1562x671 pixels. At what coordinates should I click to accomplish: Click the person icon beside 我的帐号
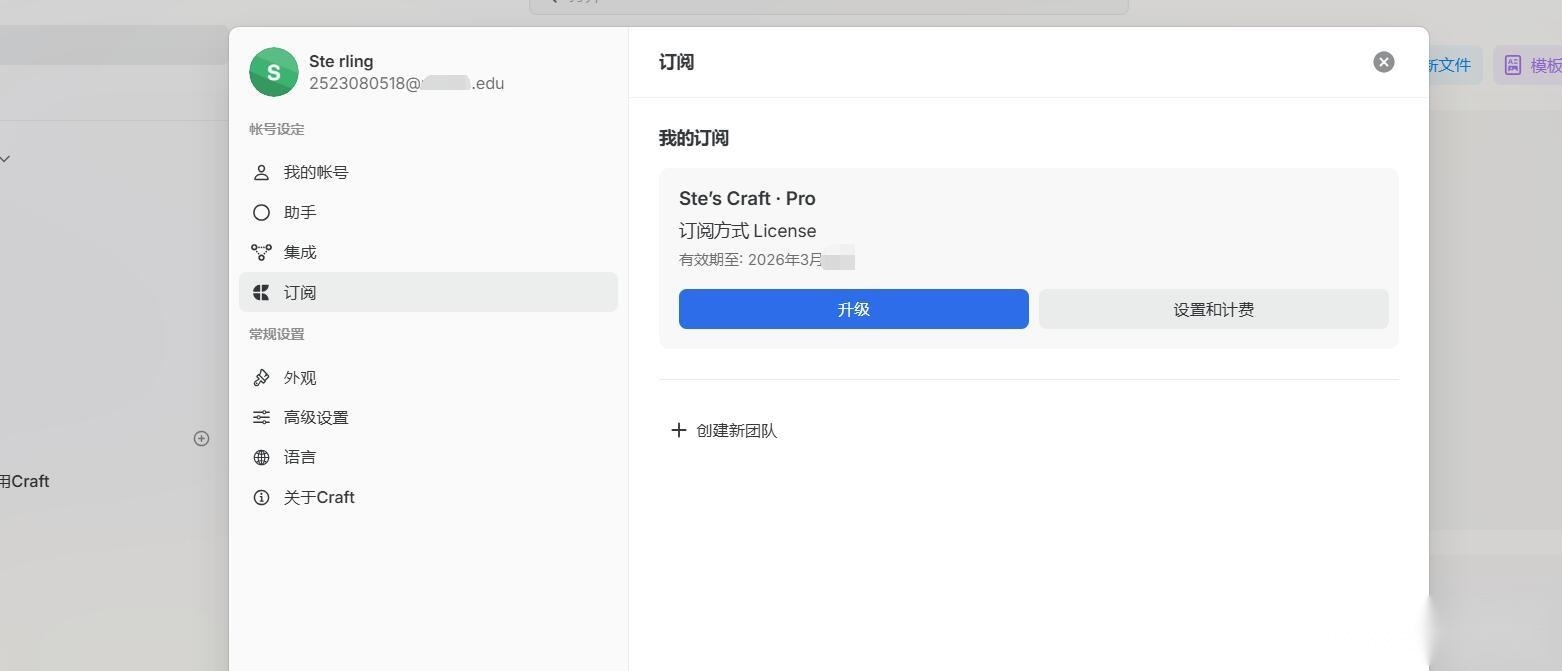click(261, 172)
